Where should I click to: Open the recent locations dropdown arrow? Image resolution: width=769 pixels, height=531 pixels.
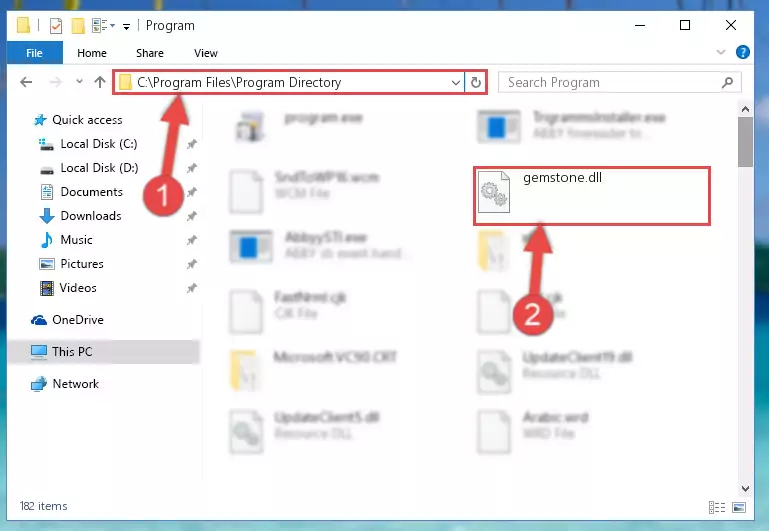click(x=79, y=82)
